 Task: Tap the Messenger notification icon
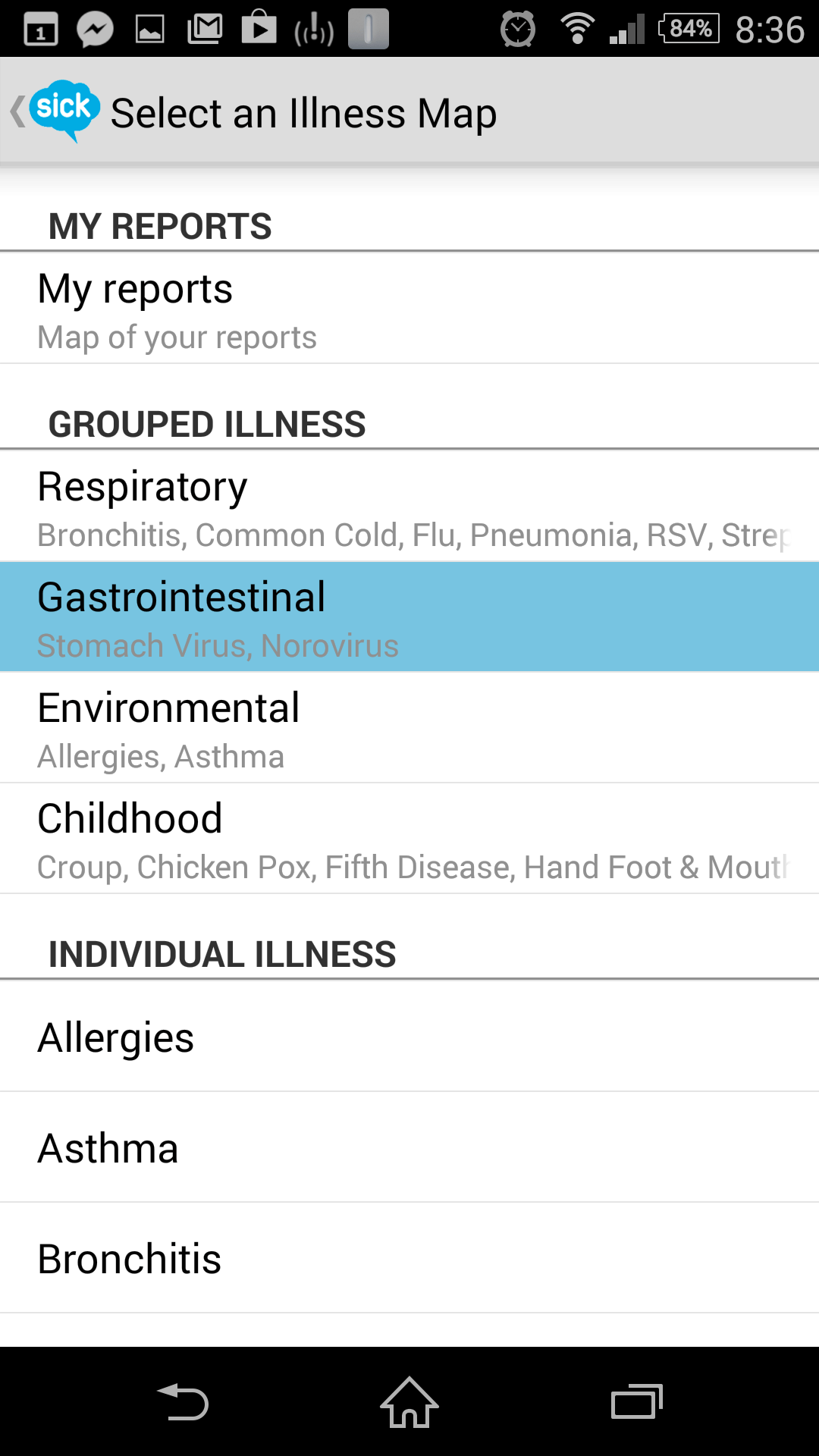click(96, 30)
